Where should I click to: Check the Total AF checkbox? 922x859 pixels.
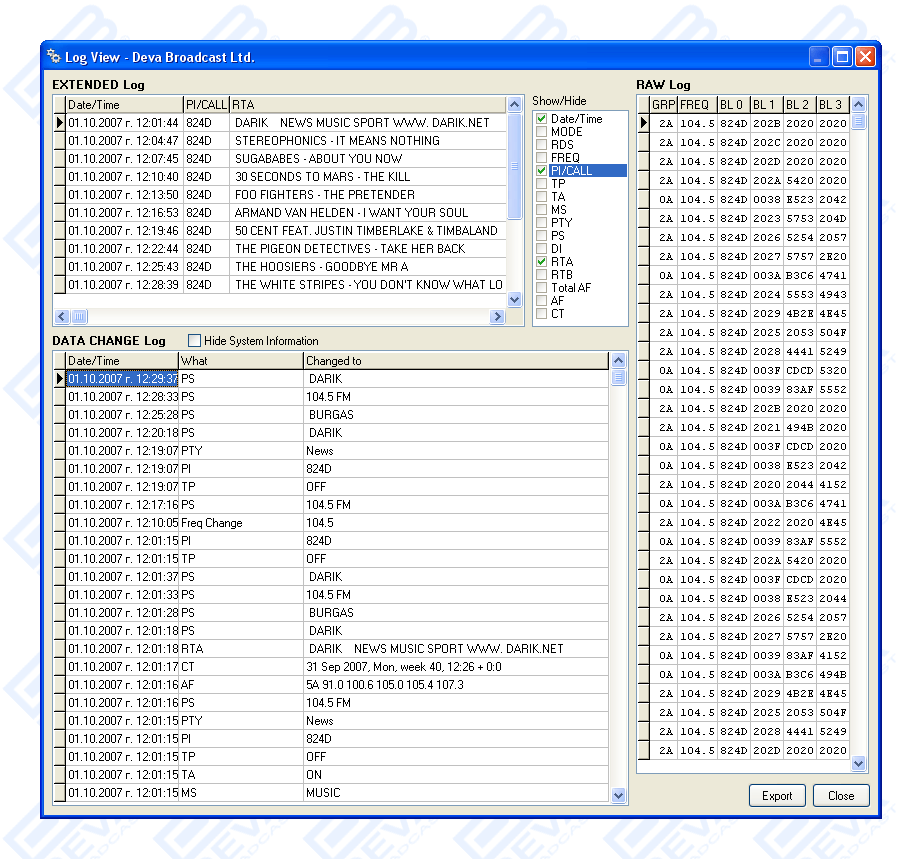[x=542, y=288]
